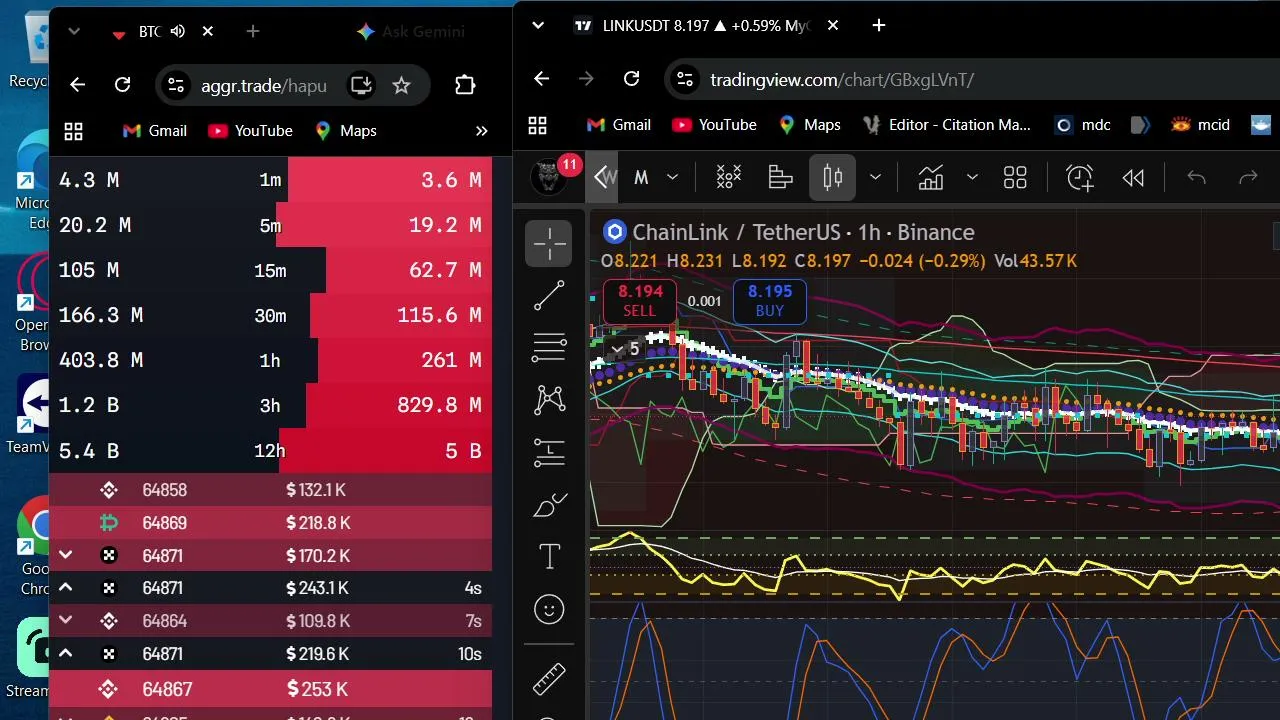This screenshot has height=720, width=1280.
Task: Click install app icon in aggr.trade address bar
Action: (361, 86)
